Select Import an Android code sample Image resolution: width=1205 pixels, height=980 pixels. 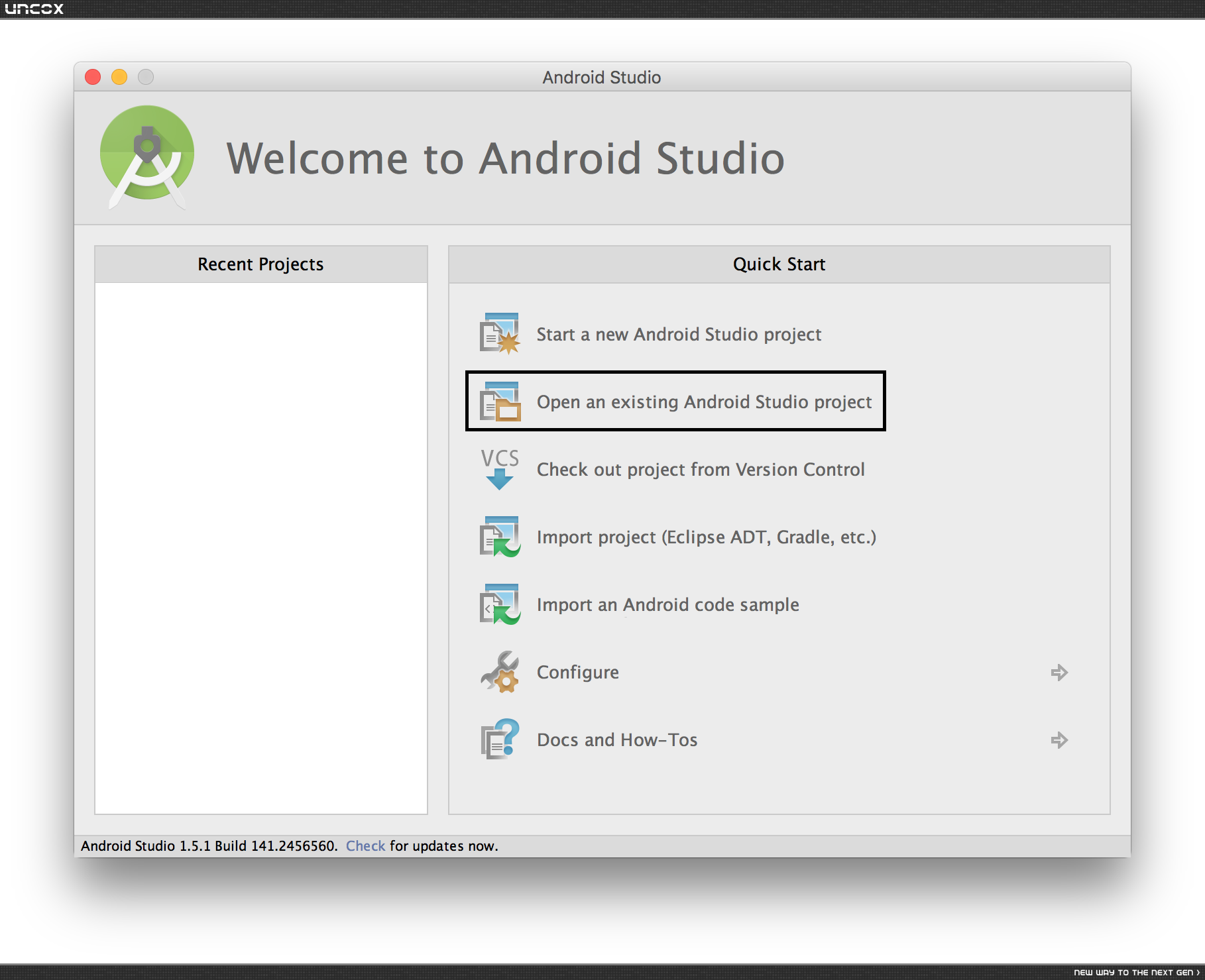(x=667, y=605)
